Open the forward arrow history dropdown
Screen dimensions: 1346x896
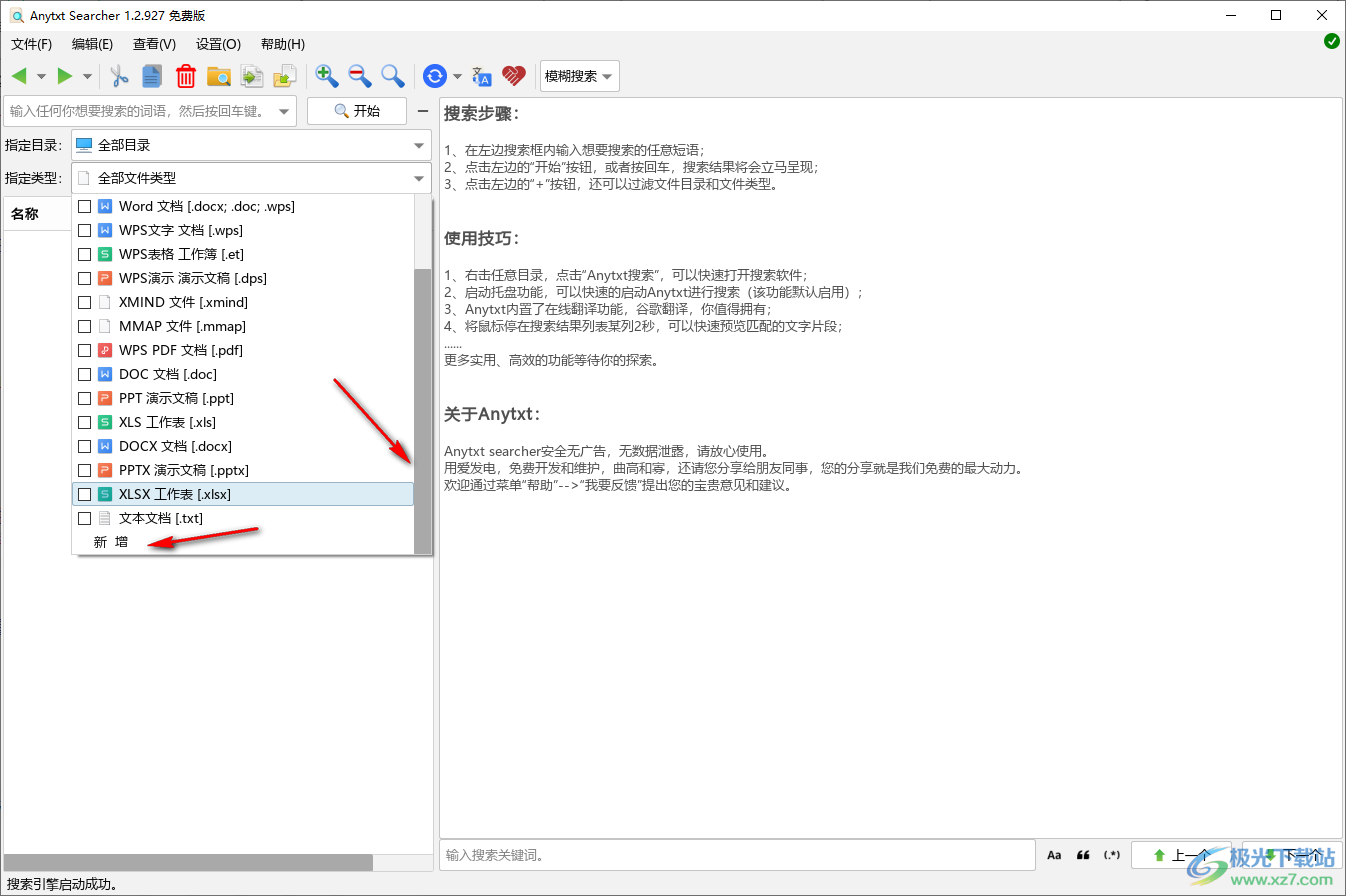coord(87,76)
